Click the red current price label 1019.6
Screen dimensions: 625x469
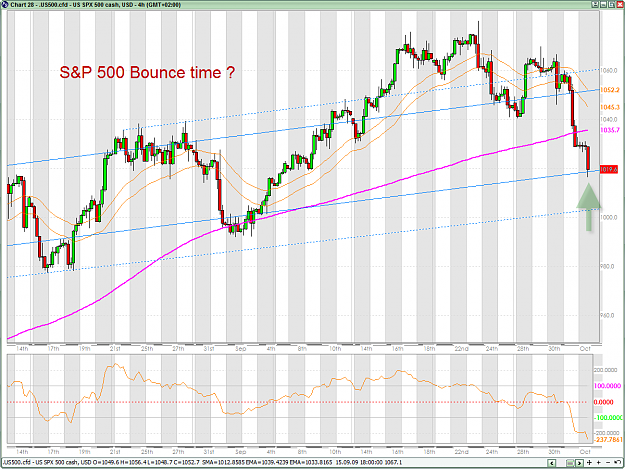pos(609,169)
